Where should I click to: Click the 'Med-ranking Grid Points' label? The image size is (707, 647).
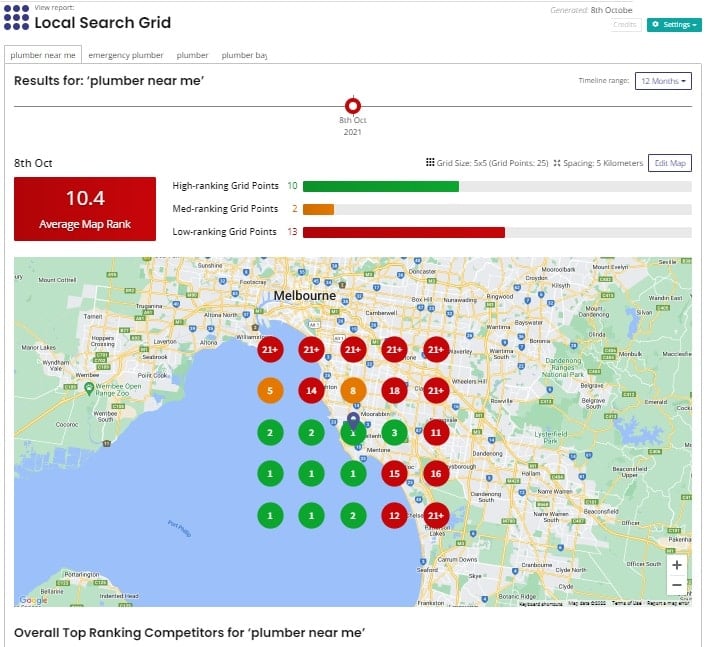pos(225,209)
